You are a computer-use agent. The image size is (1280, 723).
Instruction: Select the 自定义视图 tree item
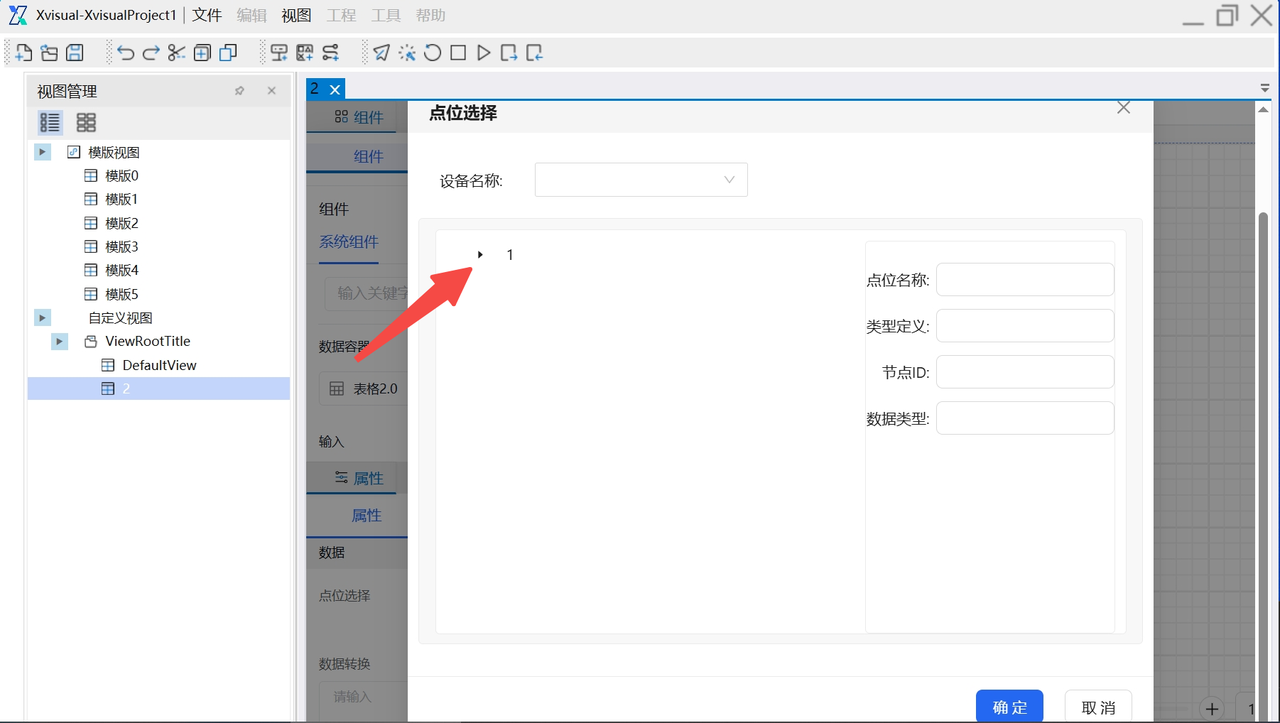pos(120,318)
